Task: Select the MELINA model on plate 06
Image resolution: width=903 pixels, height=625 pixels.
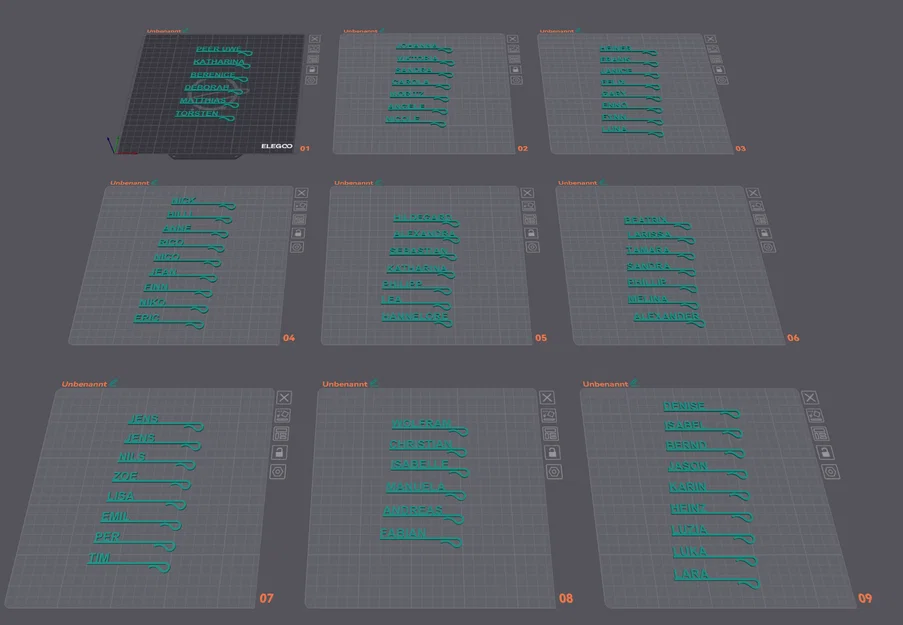Action: tap(663, 301)
